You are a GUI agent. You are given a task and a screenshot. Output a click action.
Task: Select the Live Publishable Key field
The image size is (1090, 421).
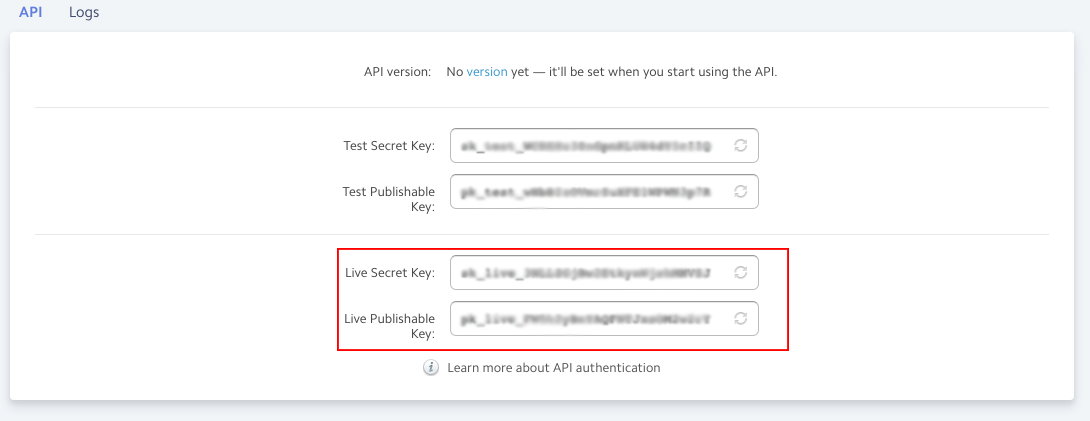coord(586,319)
